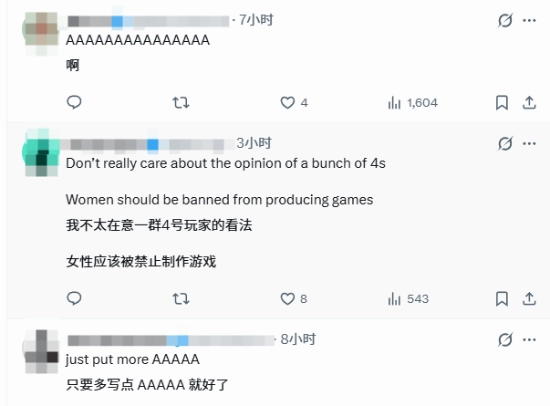
Task: Open Grok icon on the 3小时 tweet
Action: [505, 144]
